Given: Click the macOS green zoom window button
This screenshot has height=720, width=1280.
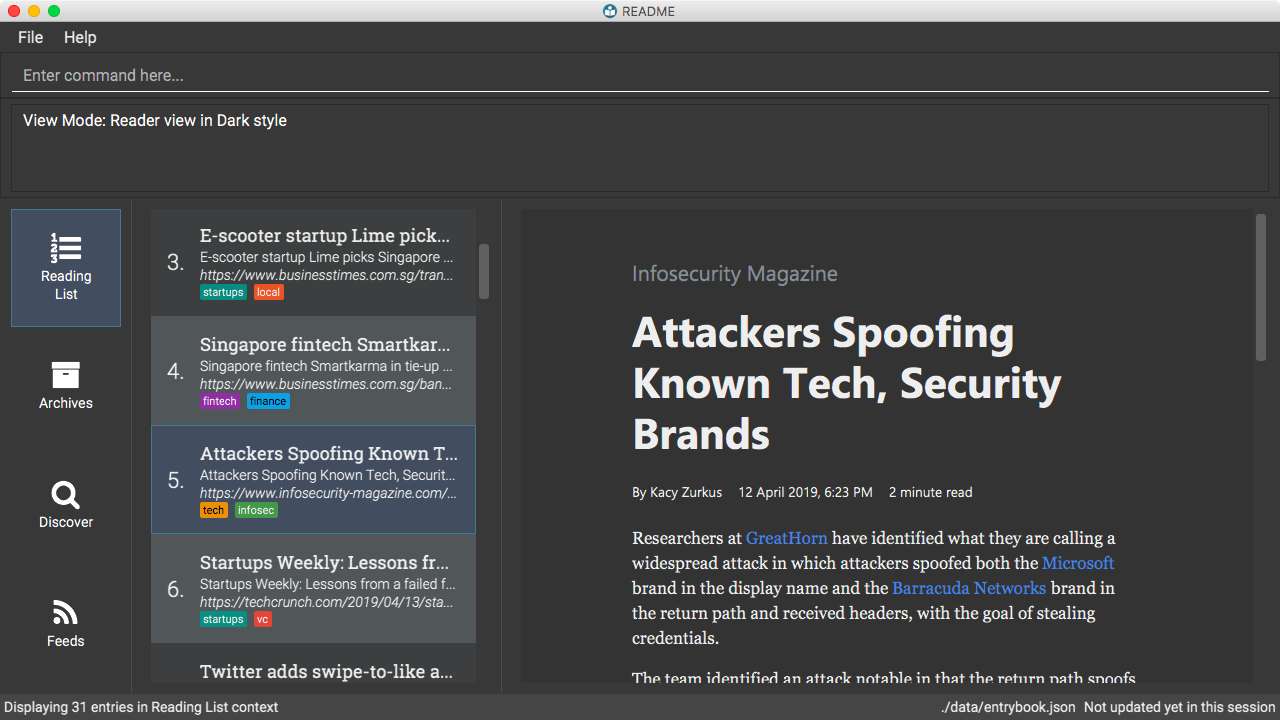Looking at the screenshot, I should tap(54, 11).
